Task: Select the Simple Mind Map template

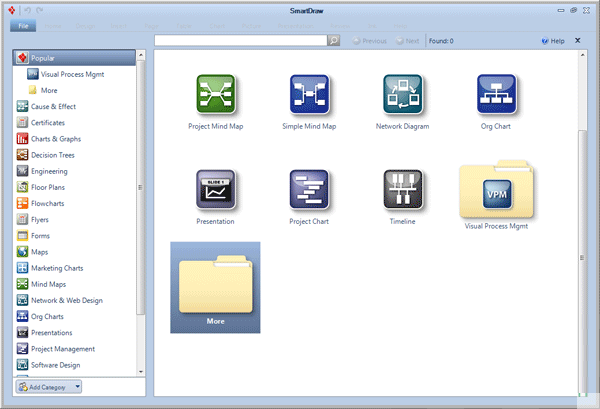Action: tap(310, 96)
